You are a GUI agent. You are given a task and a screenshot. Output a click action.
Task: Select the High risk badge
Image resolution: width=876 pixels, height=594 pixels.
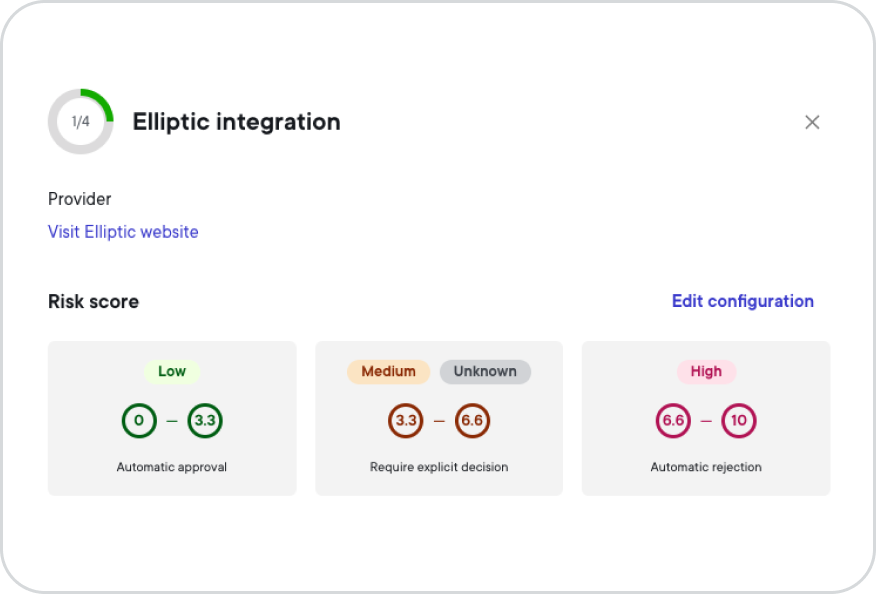click(x=706, y=372)
